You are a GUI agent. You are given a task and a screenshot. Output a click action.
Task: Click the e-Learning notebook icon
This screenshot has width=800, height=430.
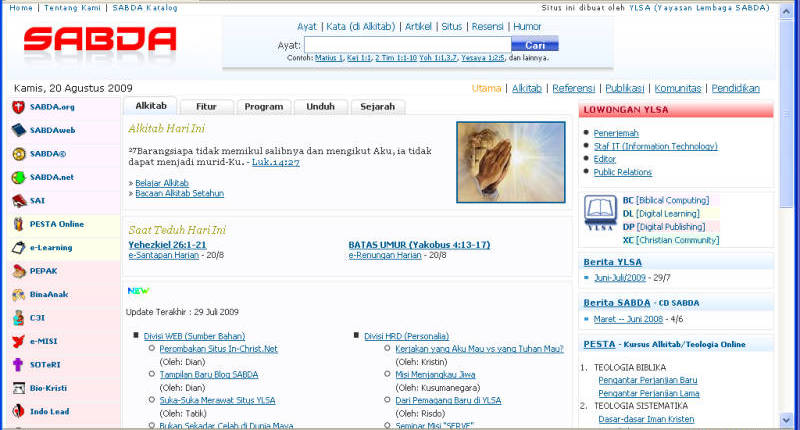click(x=18, y=248)
